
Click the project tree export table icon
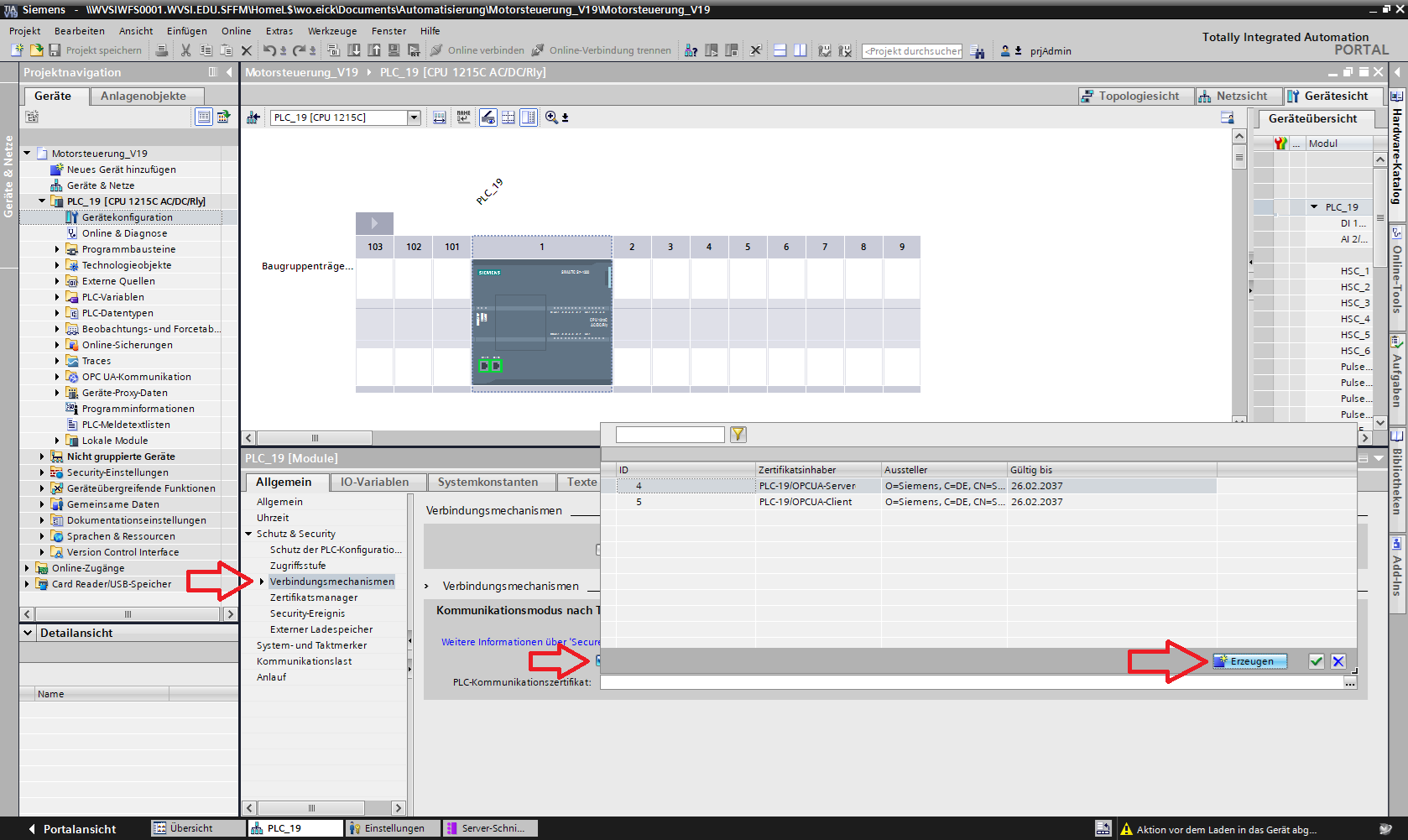coord(223,117)
